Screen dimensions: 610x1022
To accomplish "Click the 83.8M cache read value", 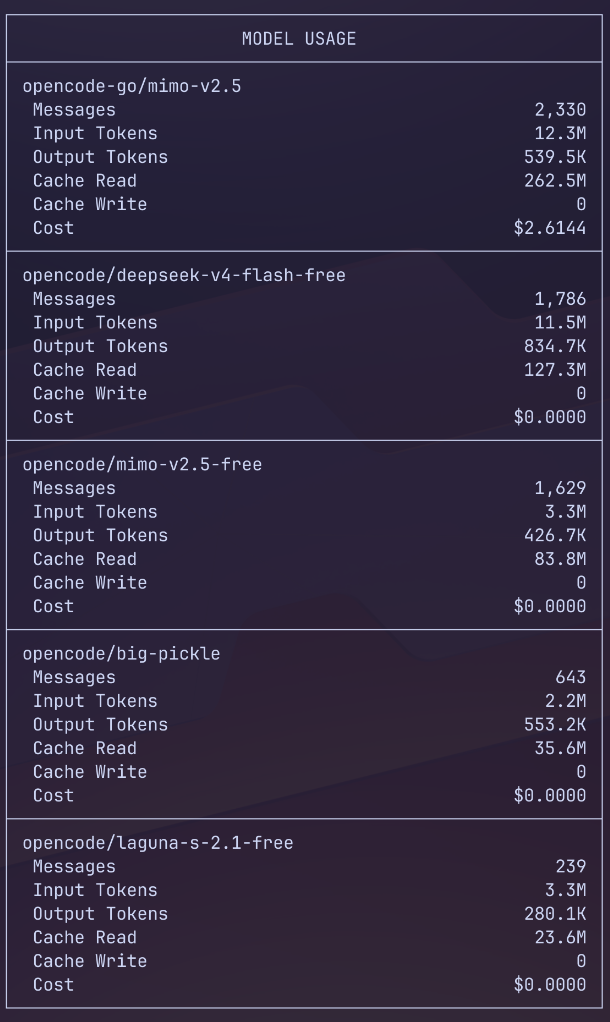I will point(560,559).
